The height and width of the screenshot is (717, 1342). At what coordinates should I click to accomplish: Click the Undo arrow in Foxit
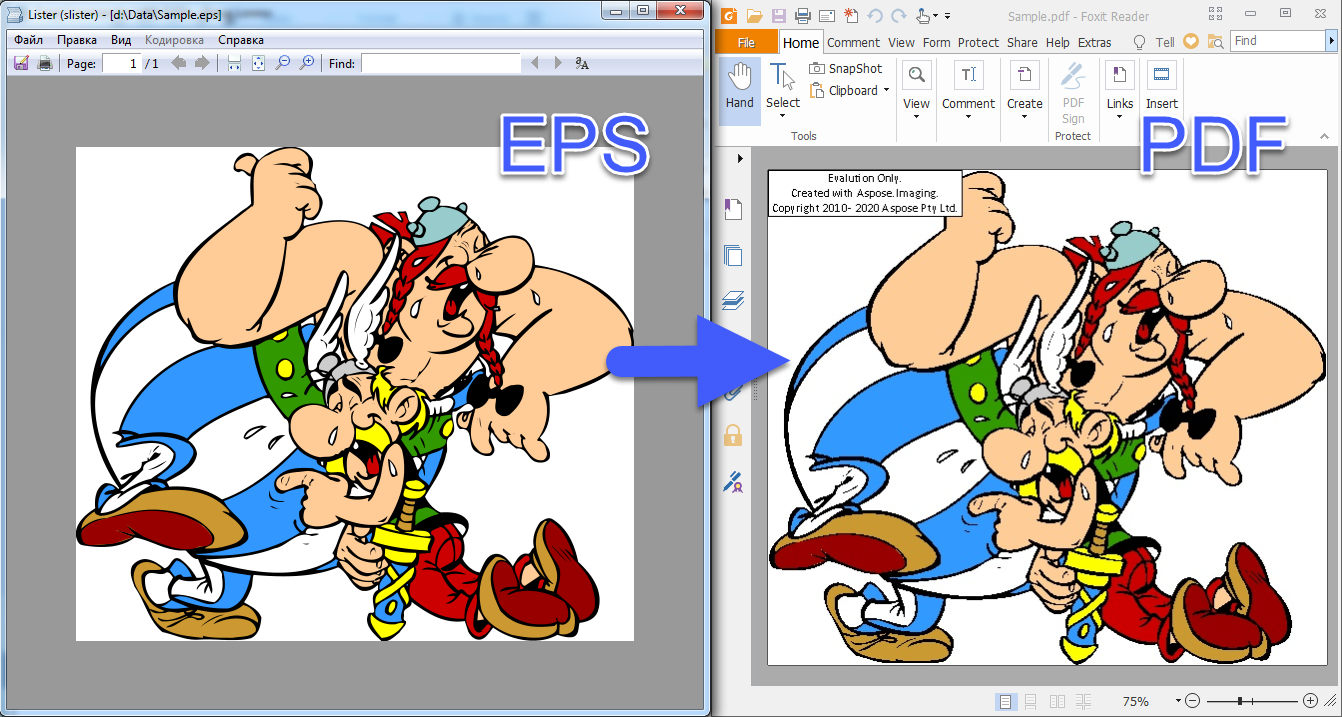(875, 15)
